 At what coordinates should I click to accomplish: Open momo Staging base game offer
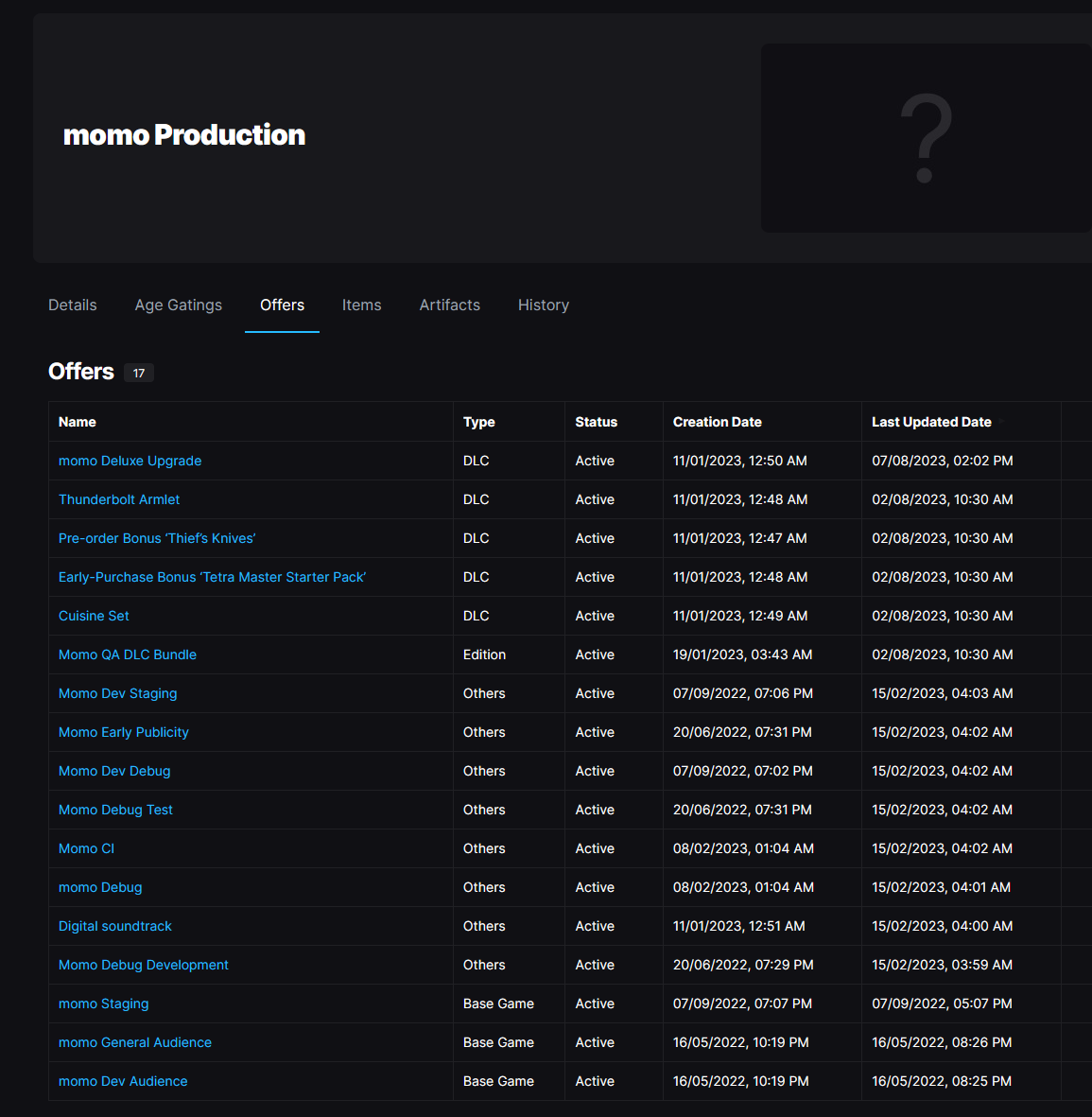point(103,1004)
